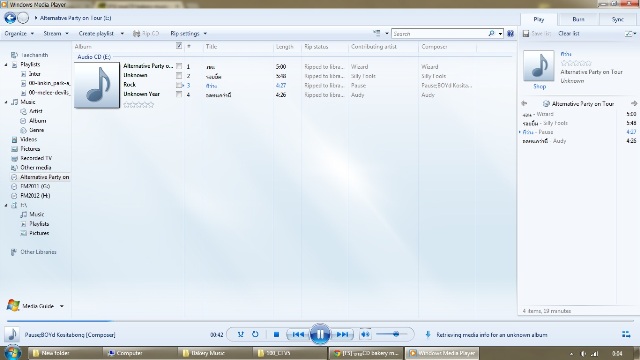640x360 pixels.
Task: Sort by Contributing artist column header
Action: (373, 47)
